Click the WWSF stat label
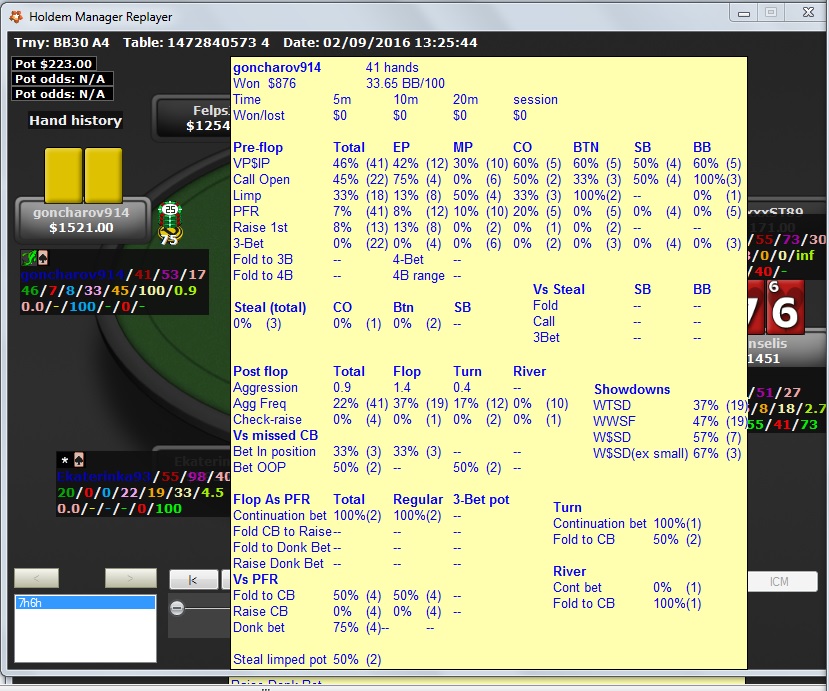 (x=614, y=421)
